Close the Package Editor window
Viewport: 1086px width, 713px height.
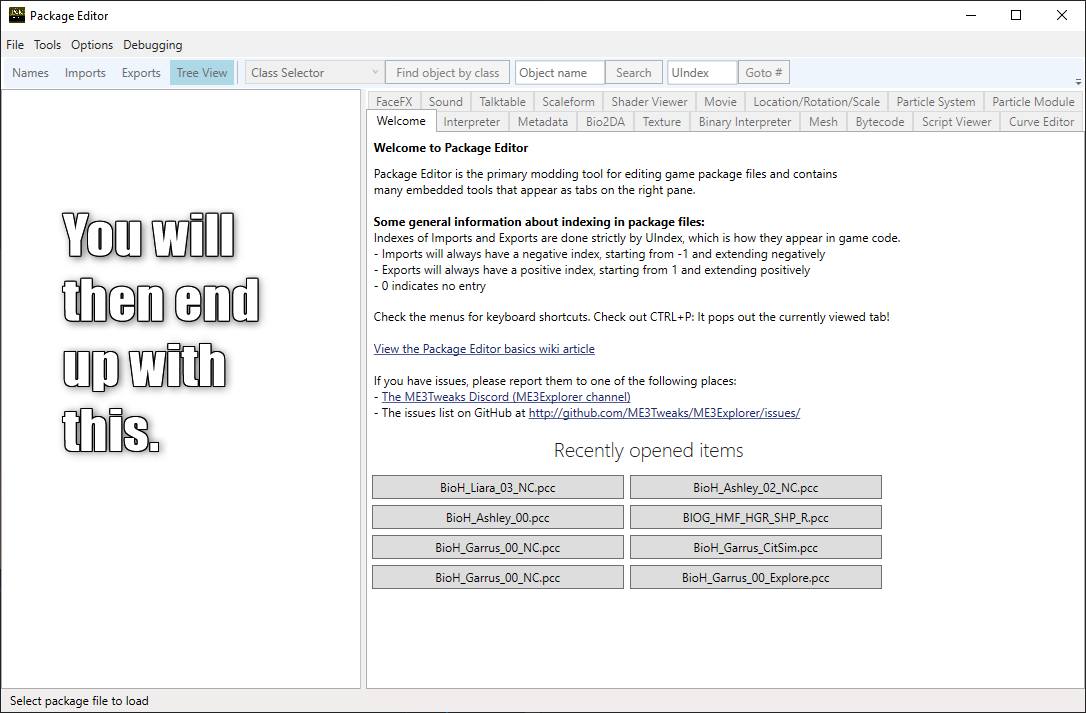pyautogui.click(x=1062, y=15)
